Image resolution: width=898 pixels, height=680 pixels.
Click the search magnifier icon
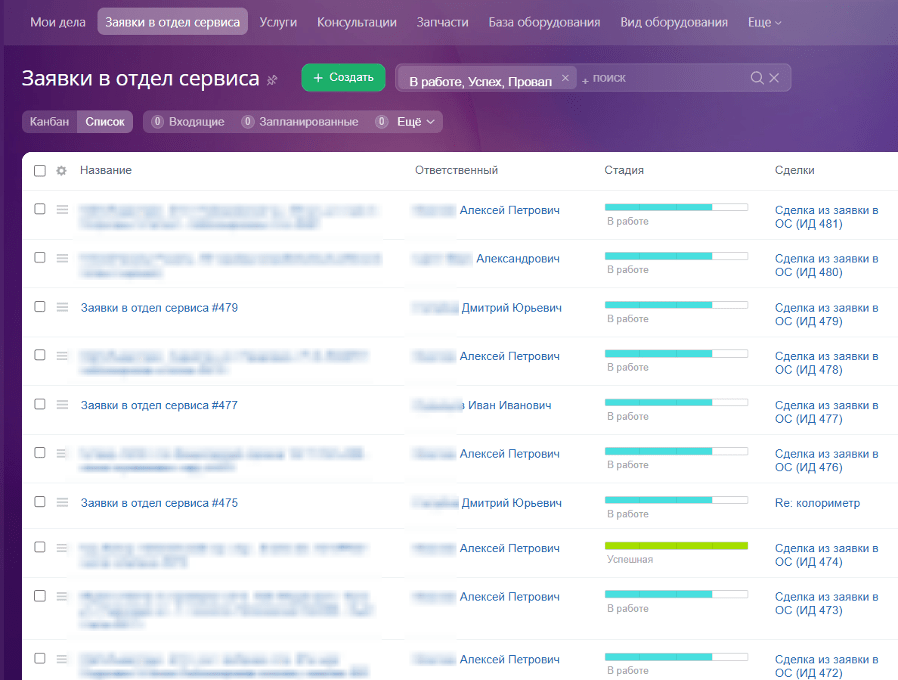coord(757,78)
